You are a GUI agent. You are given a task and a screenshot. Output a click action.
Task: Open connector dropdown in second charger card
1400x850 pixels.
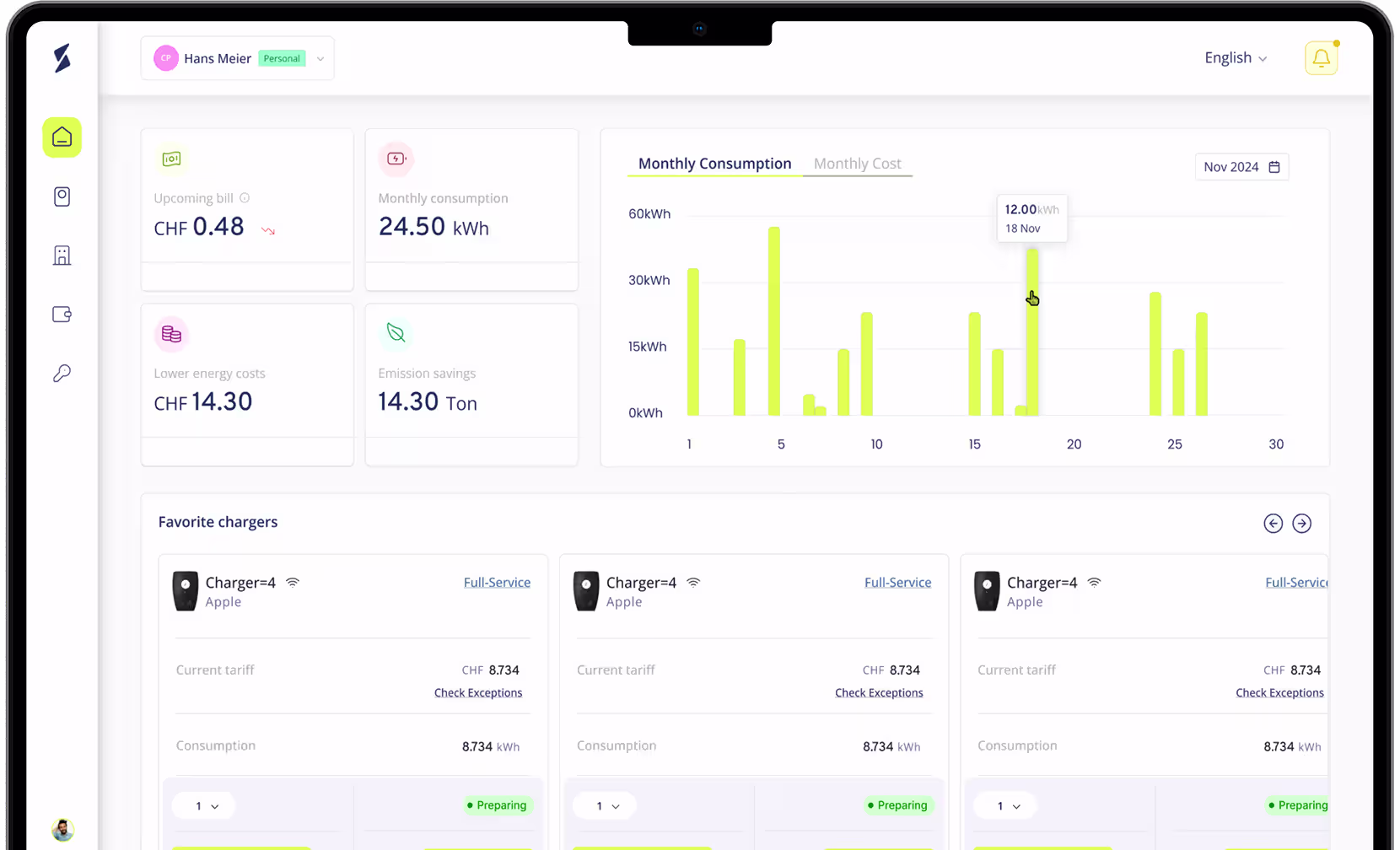tap(604, 806)
